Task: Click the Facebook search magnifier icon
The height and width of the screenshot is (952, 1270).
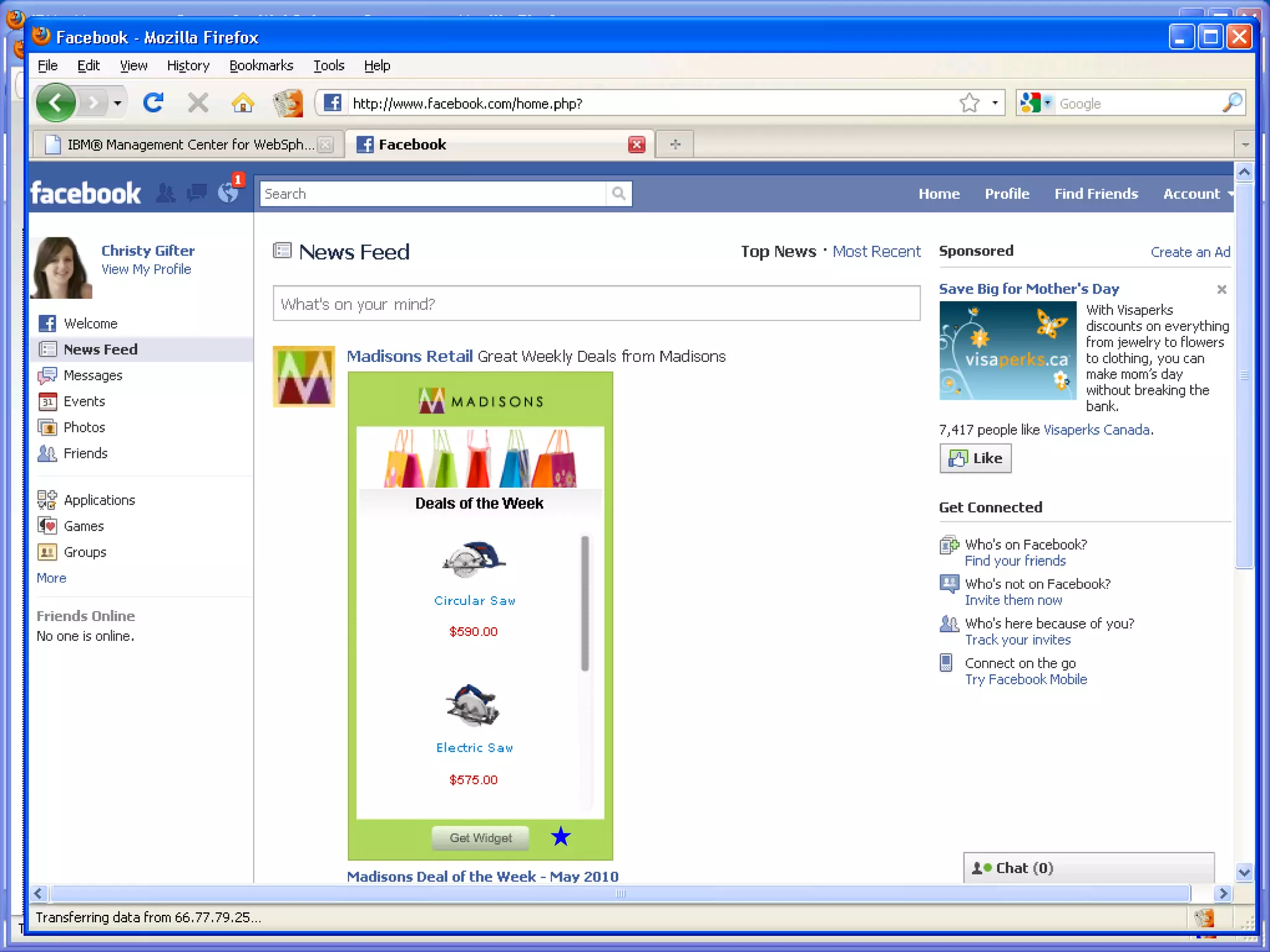Action: pos(618,193)
